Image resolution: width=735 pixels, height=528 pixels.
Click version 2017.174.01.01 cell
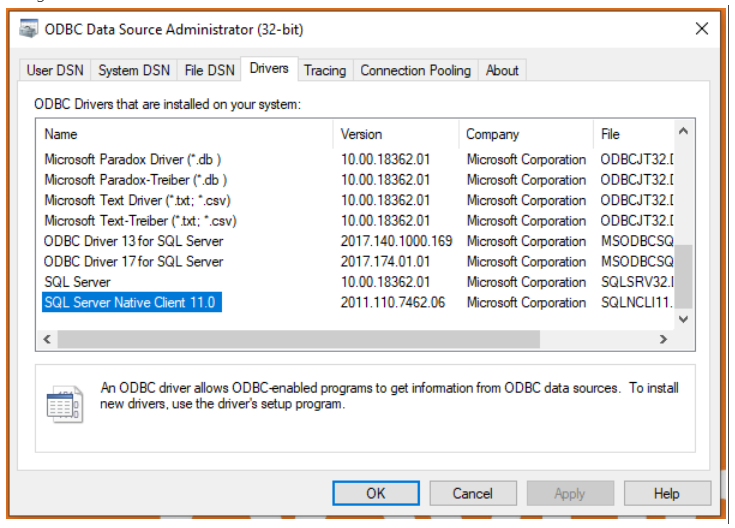(x=385, y=262)
